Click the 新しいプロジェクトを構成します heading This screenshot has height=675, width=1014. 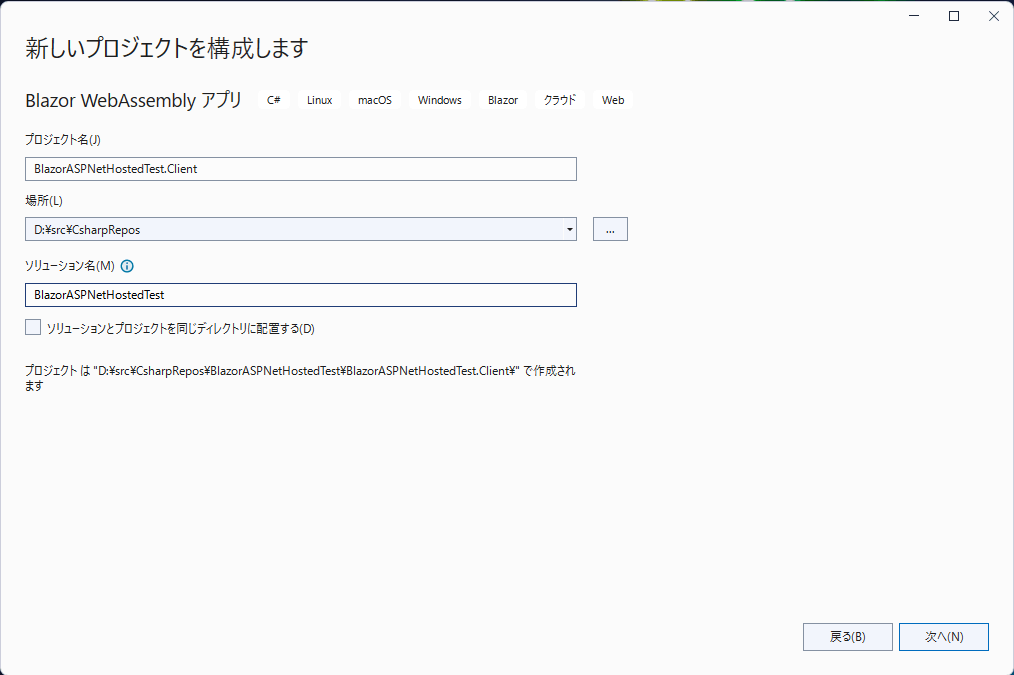pos(167,48)
